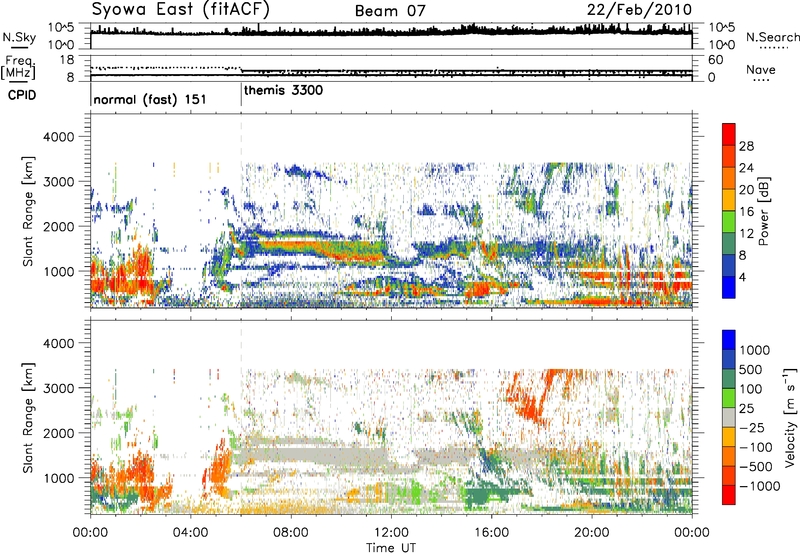Viewport: 800px width, 554px height.
Task: Click the power panel 'Slant Range [km]' label
Action: [28, 211]
